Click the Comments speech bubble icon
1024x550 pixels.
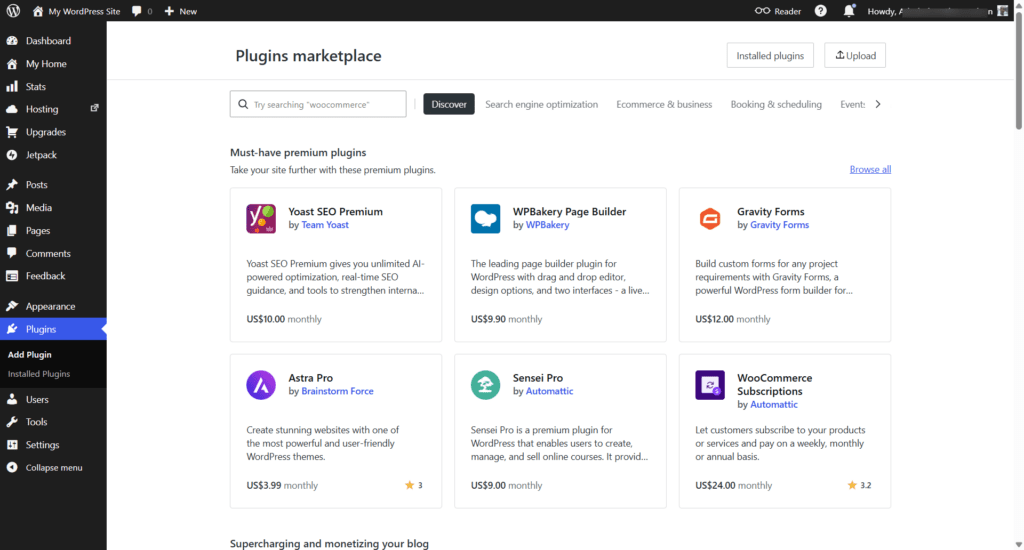click(x=12, y=253)
